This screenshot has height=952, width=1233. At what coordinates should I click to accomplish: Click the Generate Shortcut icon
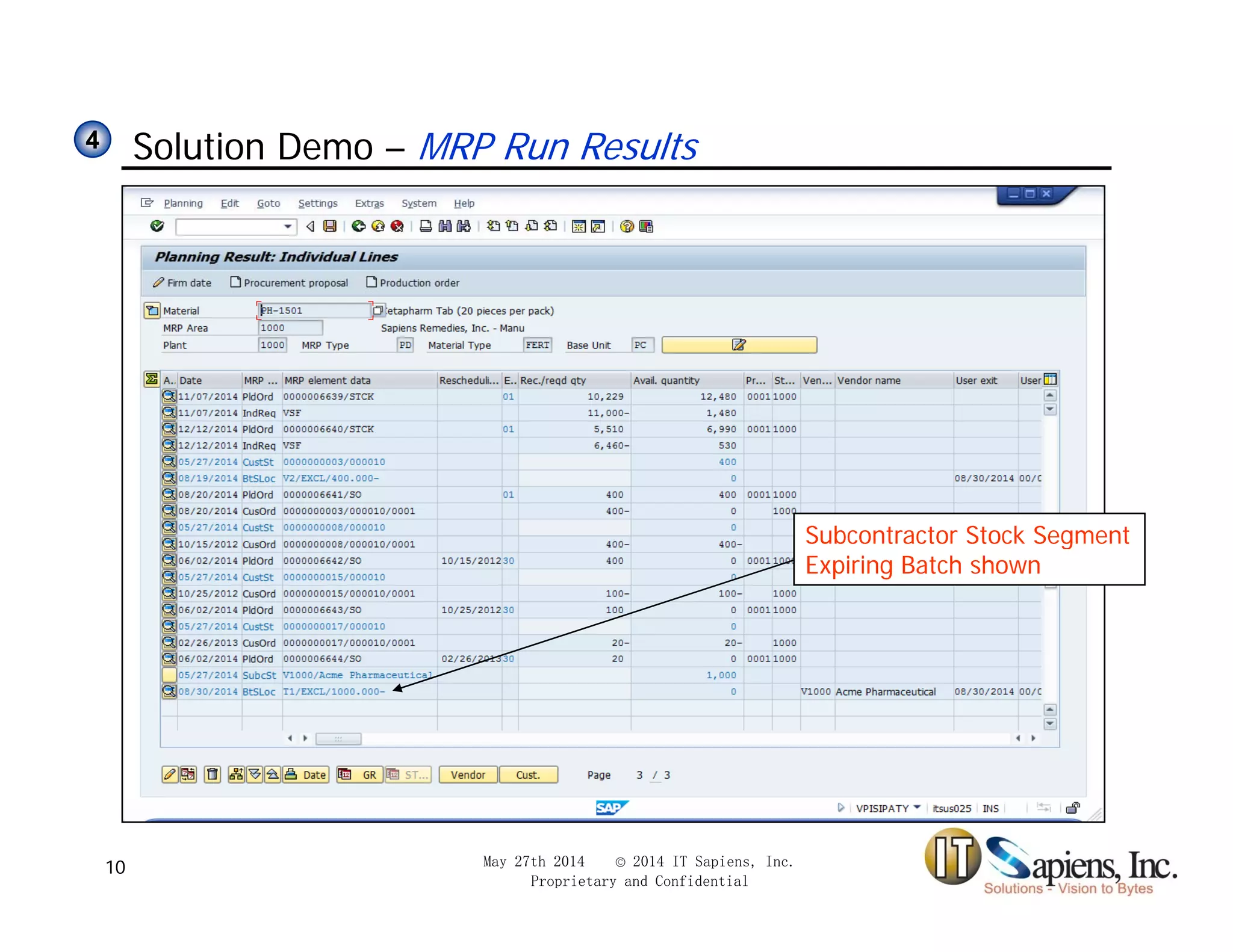[x=598, y=226]
